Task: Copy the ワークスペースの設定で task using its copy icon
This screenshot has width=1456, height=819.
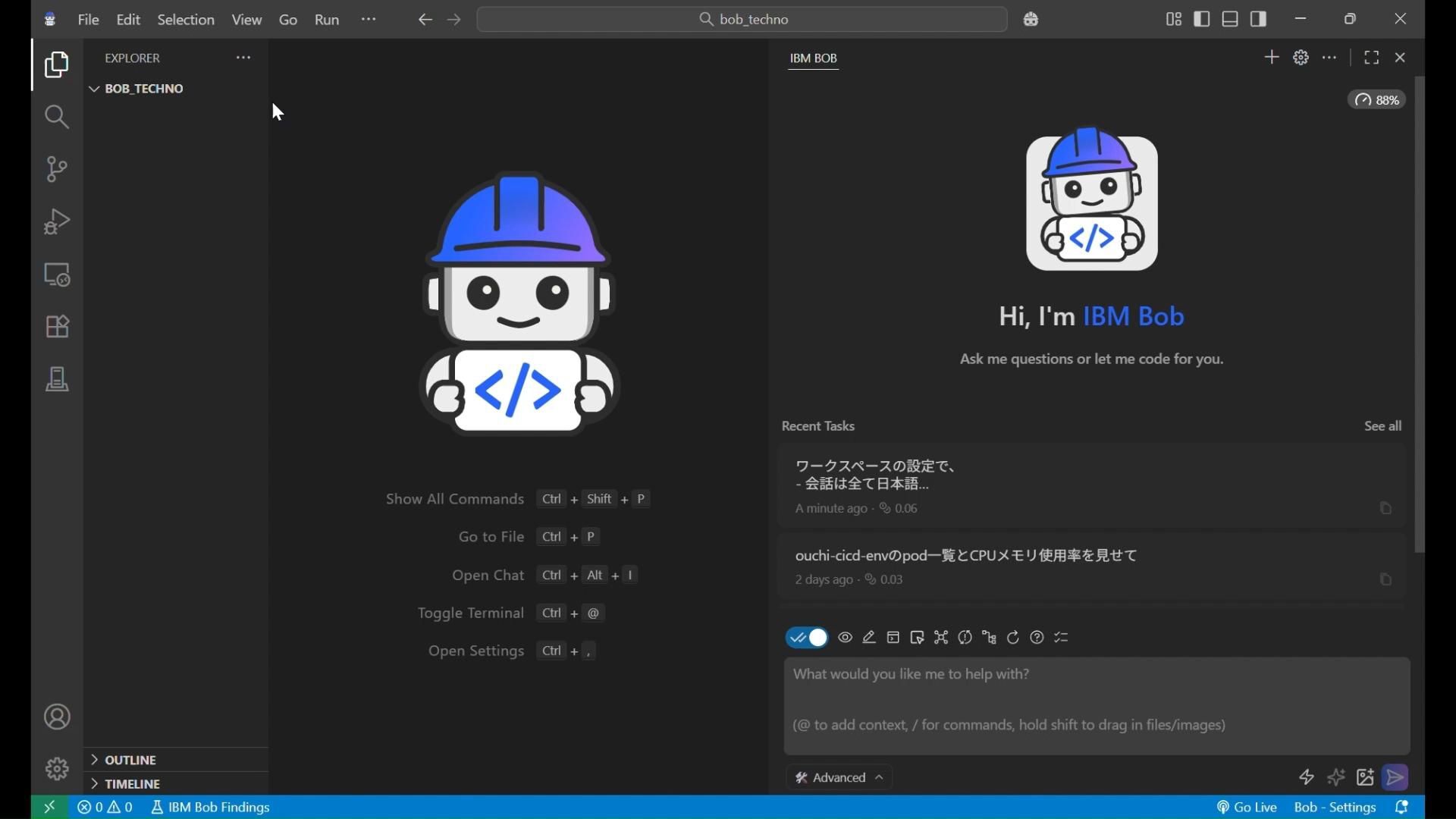Action: coord(1385,508)
